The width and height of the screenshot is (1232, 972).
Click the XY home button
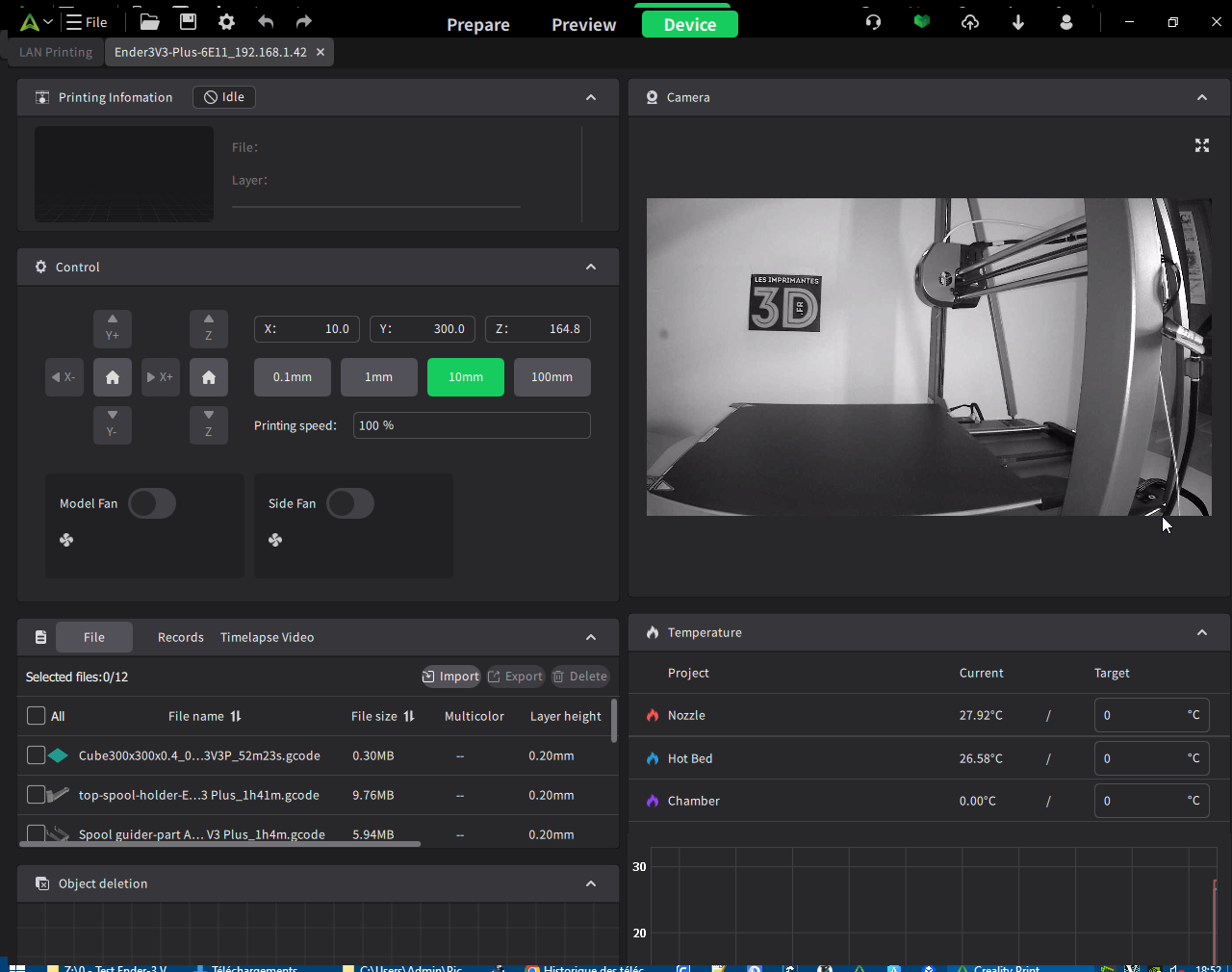coord(113,377)
